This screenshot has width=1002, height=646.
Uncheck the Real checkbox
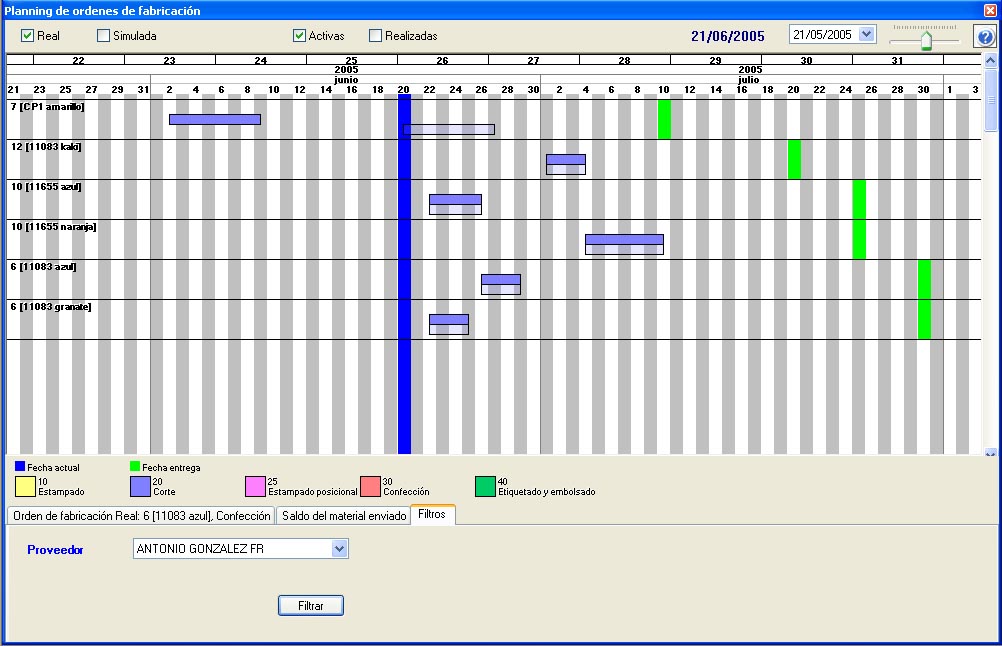pyautogui.click(x=28, y=36)
